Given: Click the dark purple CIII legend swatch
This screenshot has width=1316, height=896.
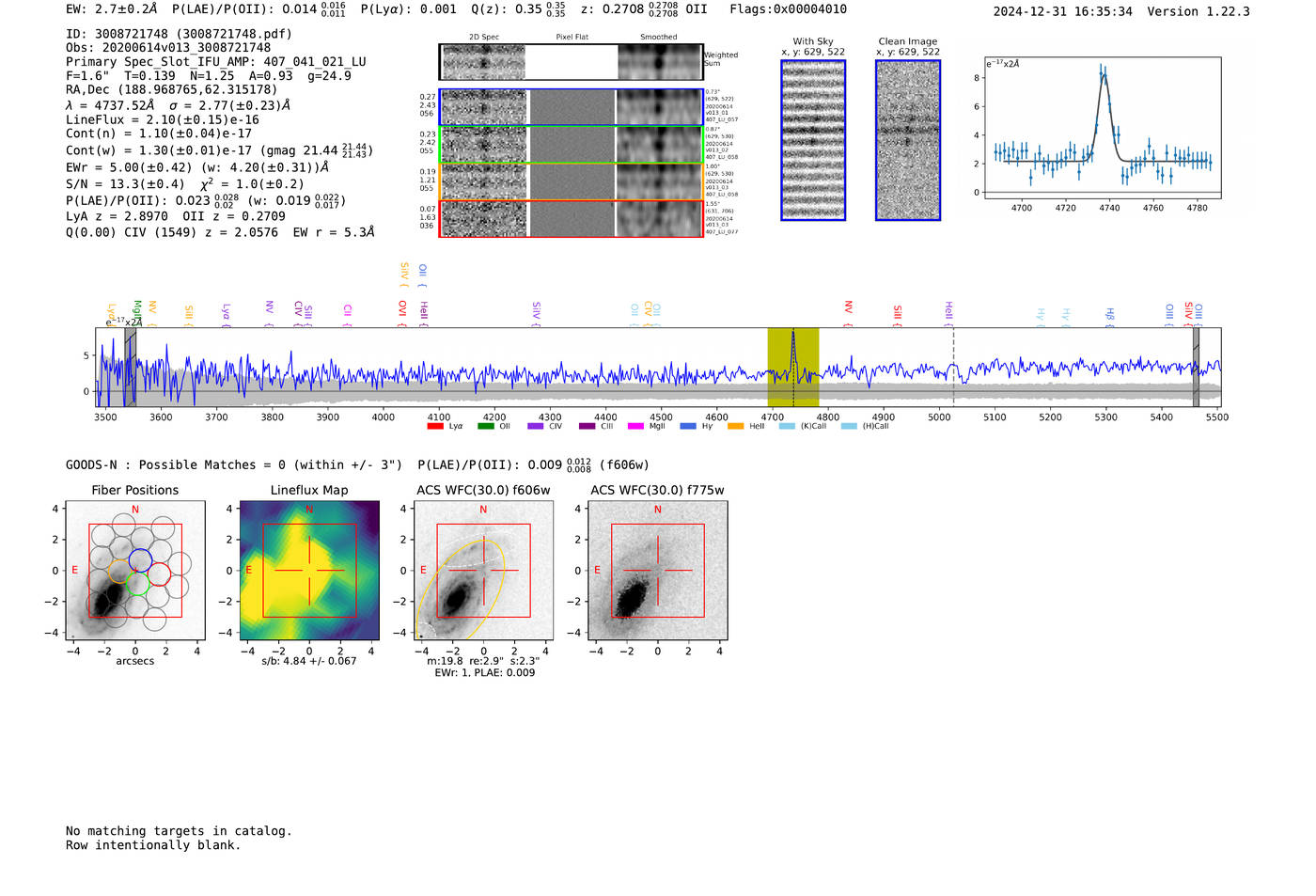Looking at the screenshot, I should coord(587,427).
